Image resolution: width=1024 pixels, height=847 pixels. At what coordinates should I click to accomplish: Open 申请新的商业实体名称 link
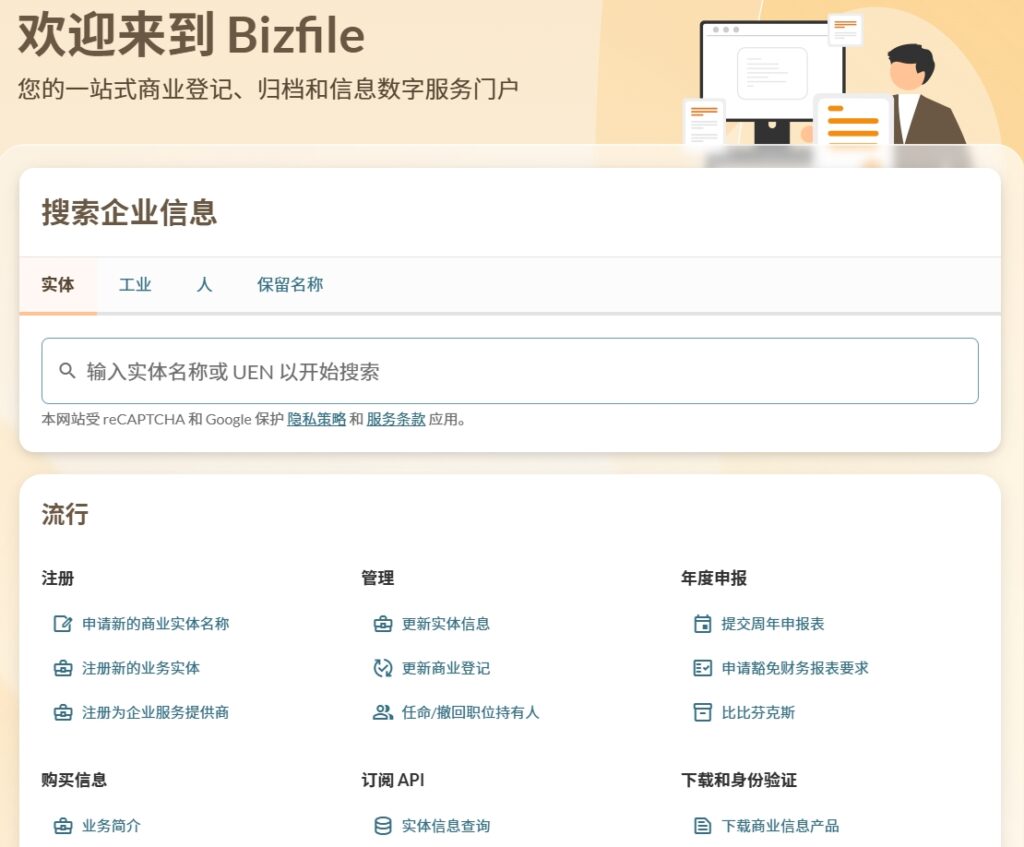tap(155, 624)
